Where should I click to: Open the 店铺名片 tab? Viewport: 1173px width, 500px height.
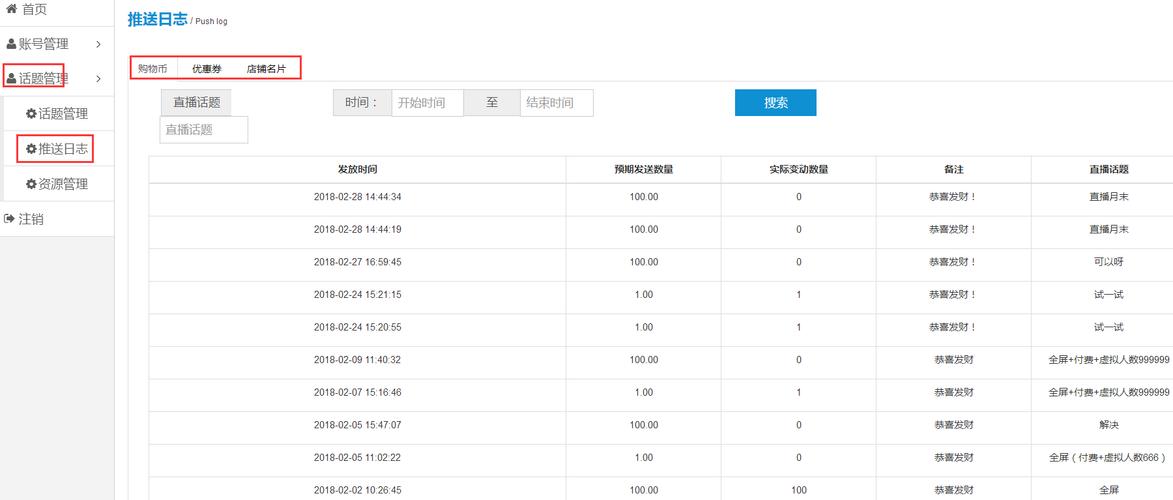click(x=266, y=69)
